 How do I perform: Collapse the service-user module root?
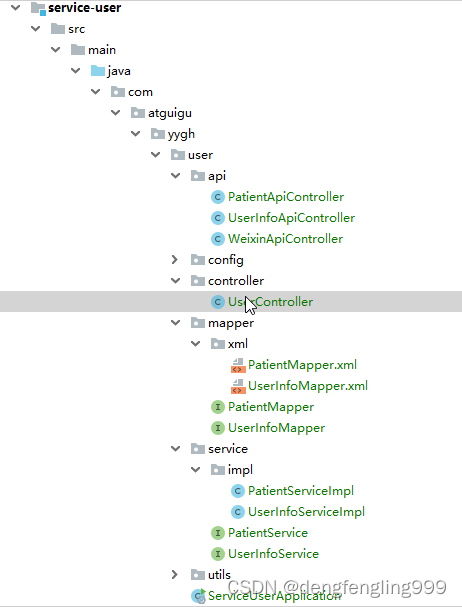[16, 8]
